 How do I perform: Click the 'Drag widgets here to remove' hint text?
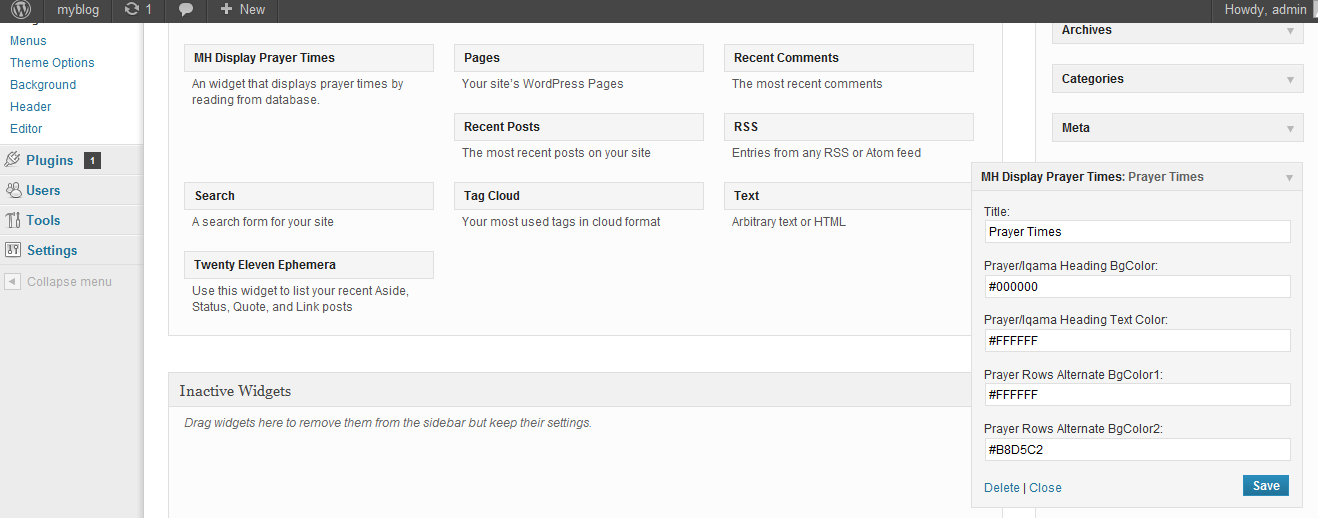click(388, 423)
